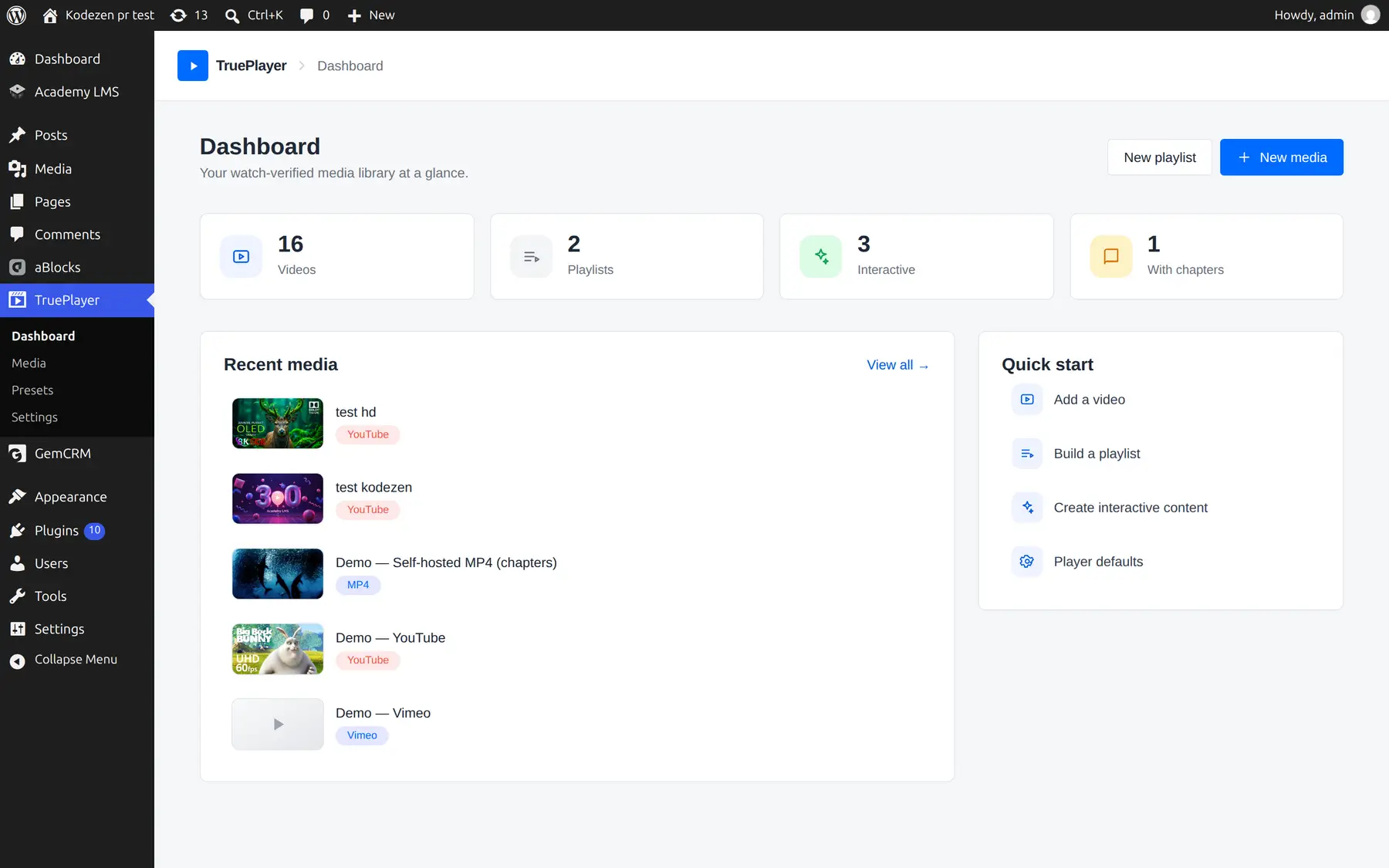1389x868 pixels.
Task: Open the Pages menu
Action: point(77,202)
